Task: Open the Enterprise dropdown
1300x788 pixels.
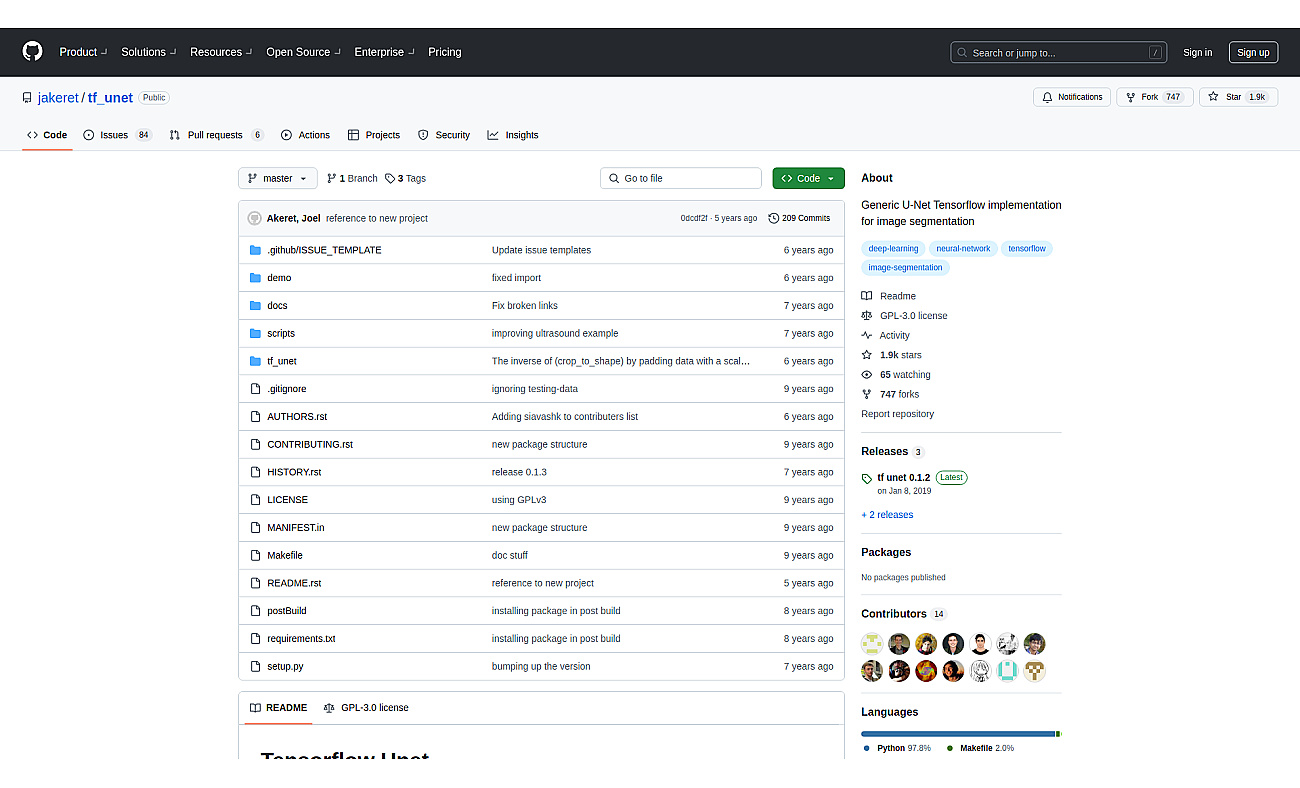Action: click(385, 52)
